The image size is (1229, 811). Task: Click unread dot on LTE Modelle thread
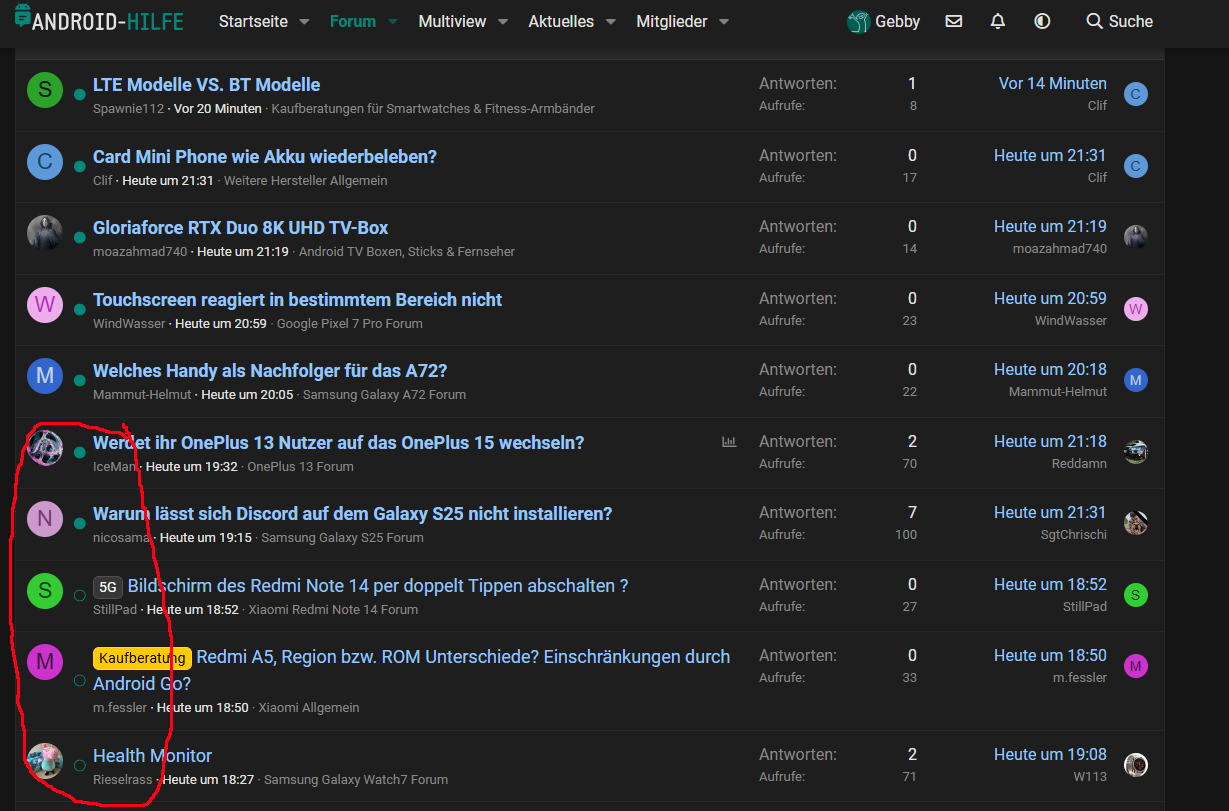pos(79,94)
